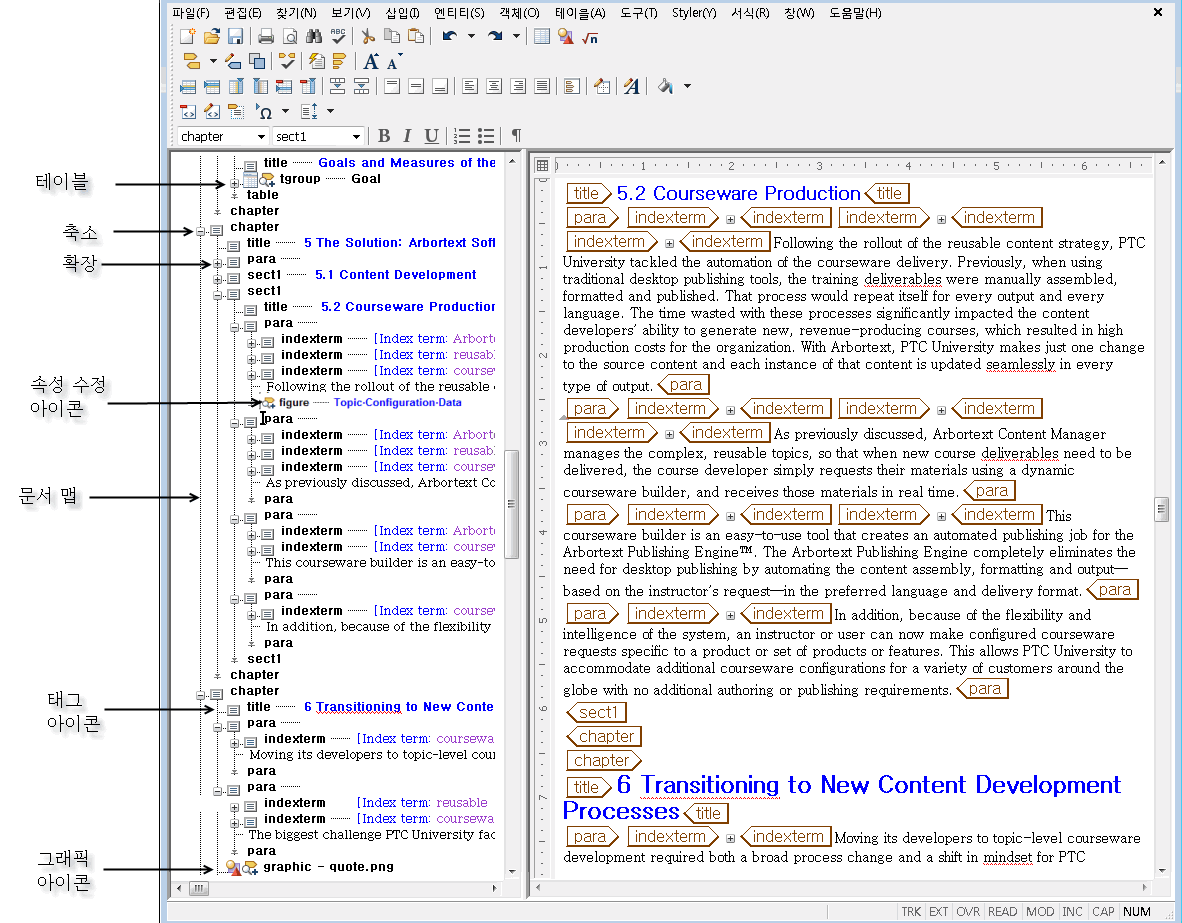
Task: Click the sect1 end tag in the document
Action: 596,713
